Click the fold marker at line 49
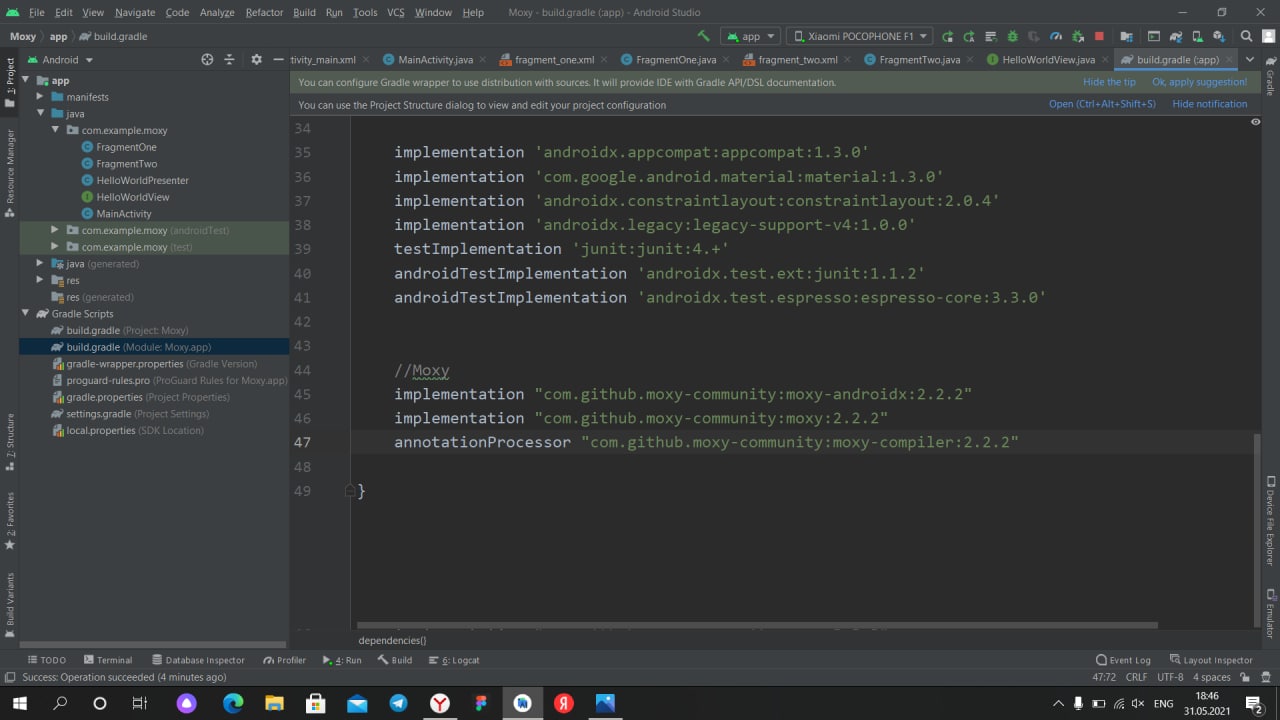The image size is (1280, 720). click(350, 491)
